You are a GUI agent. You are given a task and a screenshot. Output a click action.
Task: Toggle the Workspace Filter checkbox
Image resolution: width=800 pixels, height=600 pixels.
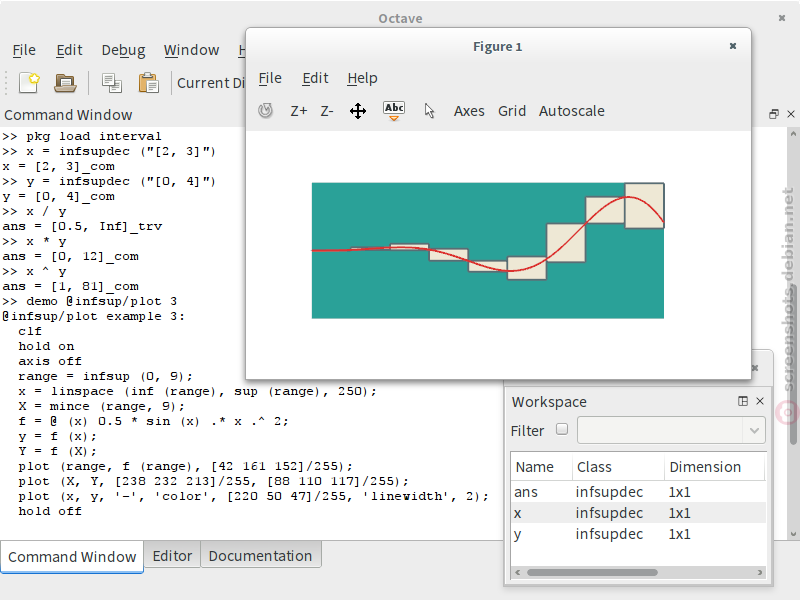tap(562, 429)
